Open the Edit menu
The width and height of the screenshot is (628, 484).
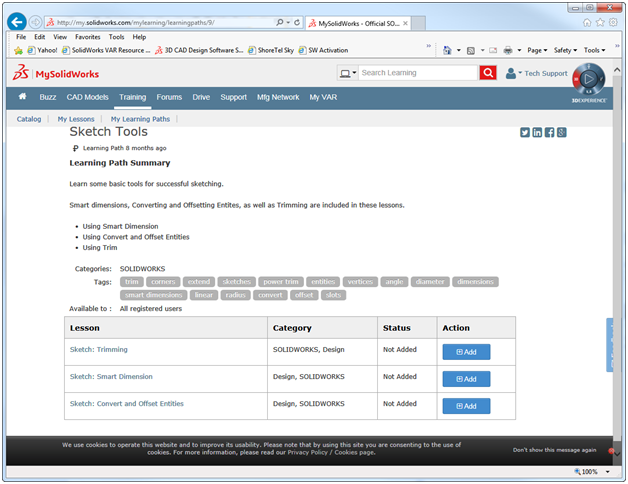pyautogui.click(x=40, y=37)
